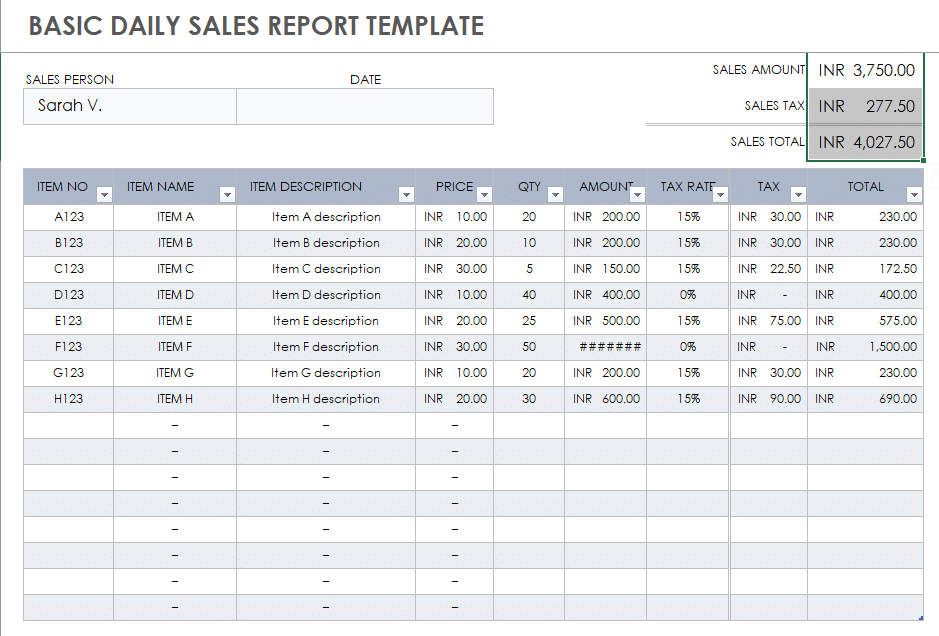This screenshot has width=939, height=636.
Task: Select the 0% tax rate cell for ITEM D
Action: tap(688, 295)
